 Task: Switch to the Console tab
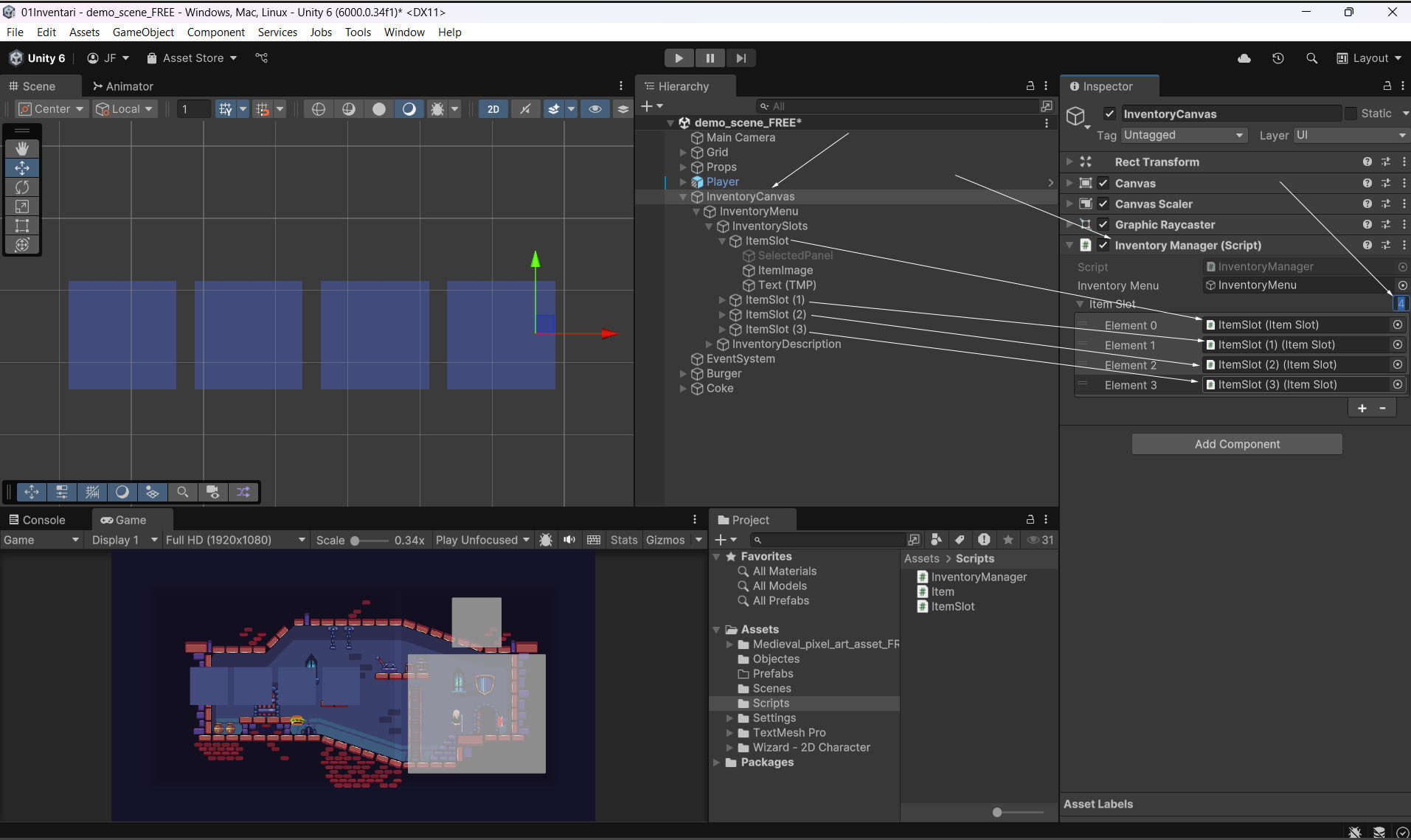point(37,520)
